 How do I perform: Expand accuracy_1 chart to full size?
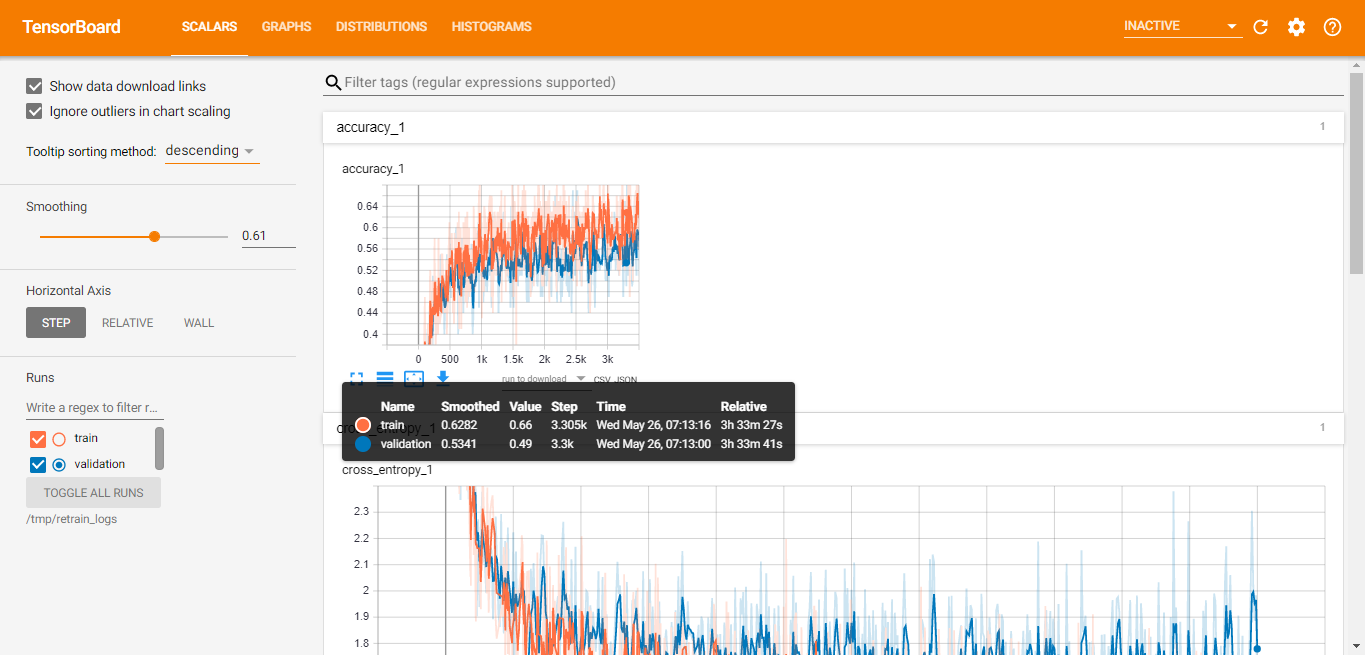(356, 378)
